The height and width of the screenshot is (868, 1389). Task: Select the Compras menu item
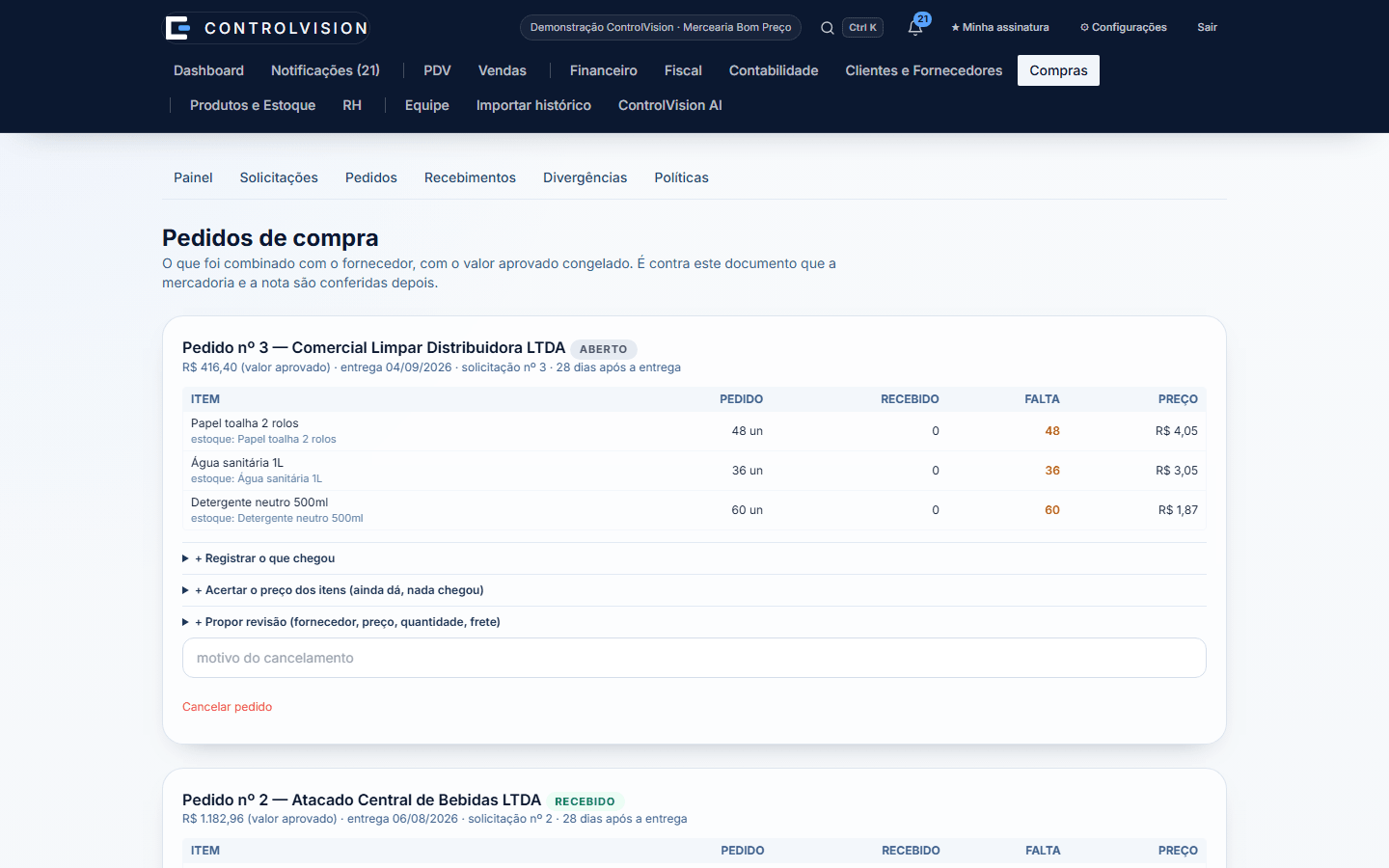click(1058, 70)
